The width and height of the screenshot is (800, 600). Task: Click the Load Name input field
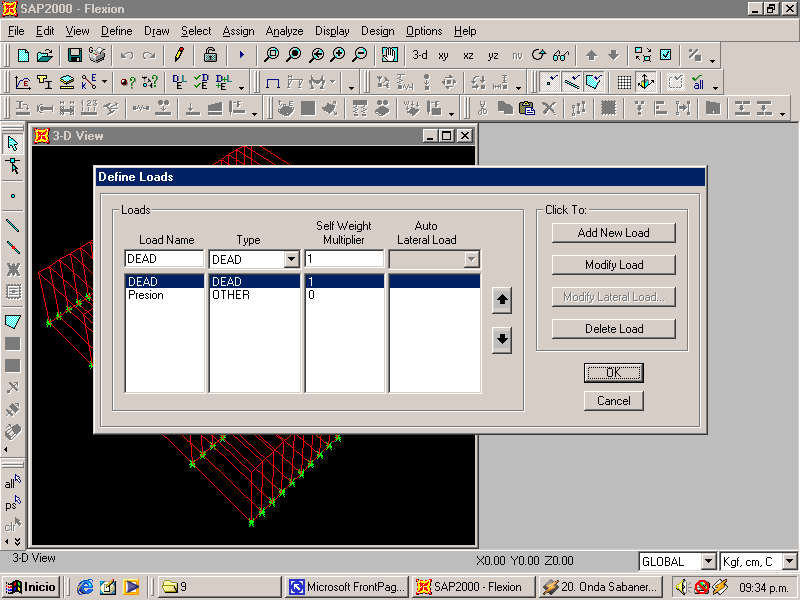click(x=164, y=259)
